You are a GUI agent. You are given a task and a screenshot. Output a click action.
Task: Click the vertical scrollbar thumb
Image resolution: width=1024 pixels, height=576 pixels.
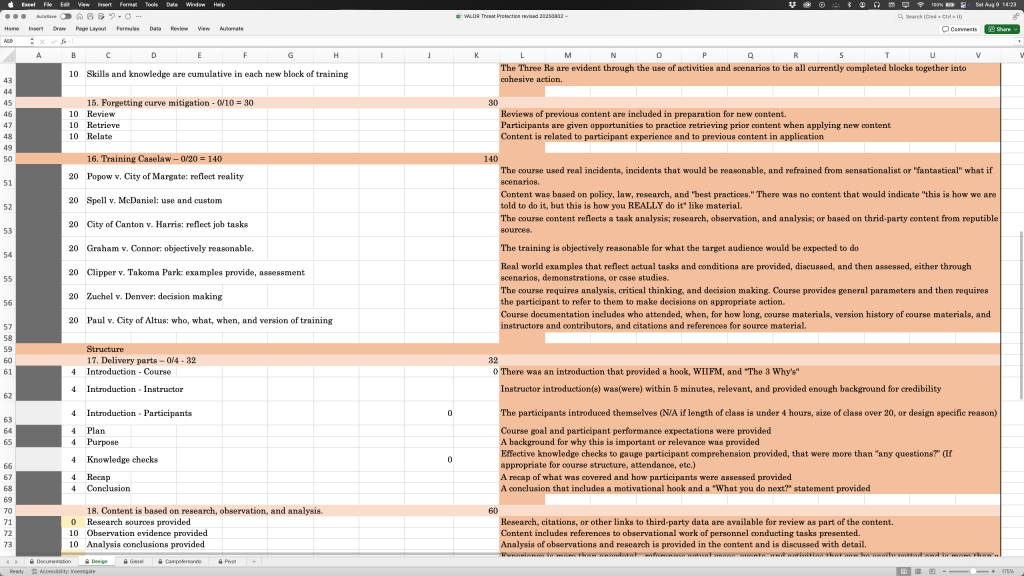[1020, 316]
